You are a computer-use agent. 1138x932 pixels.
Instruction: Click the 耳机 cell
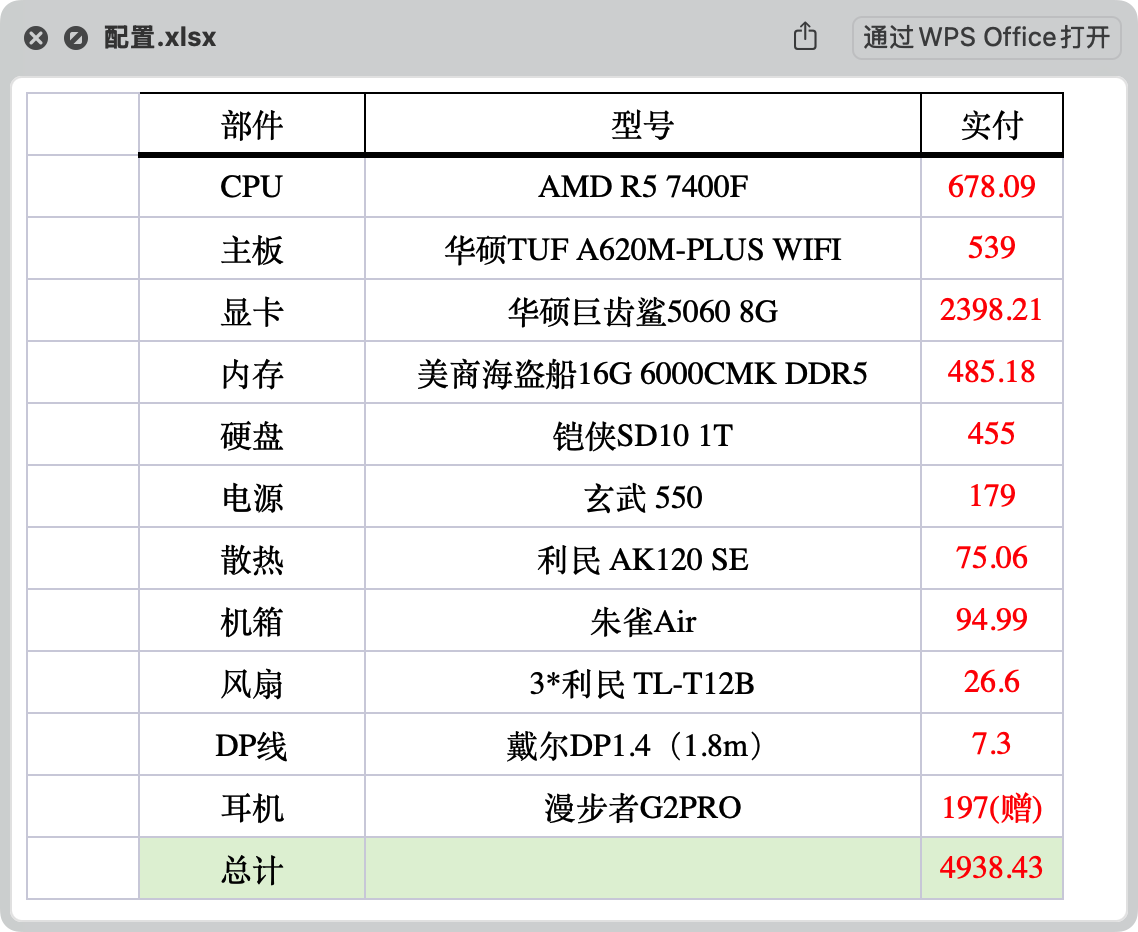point(252,806)
